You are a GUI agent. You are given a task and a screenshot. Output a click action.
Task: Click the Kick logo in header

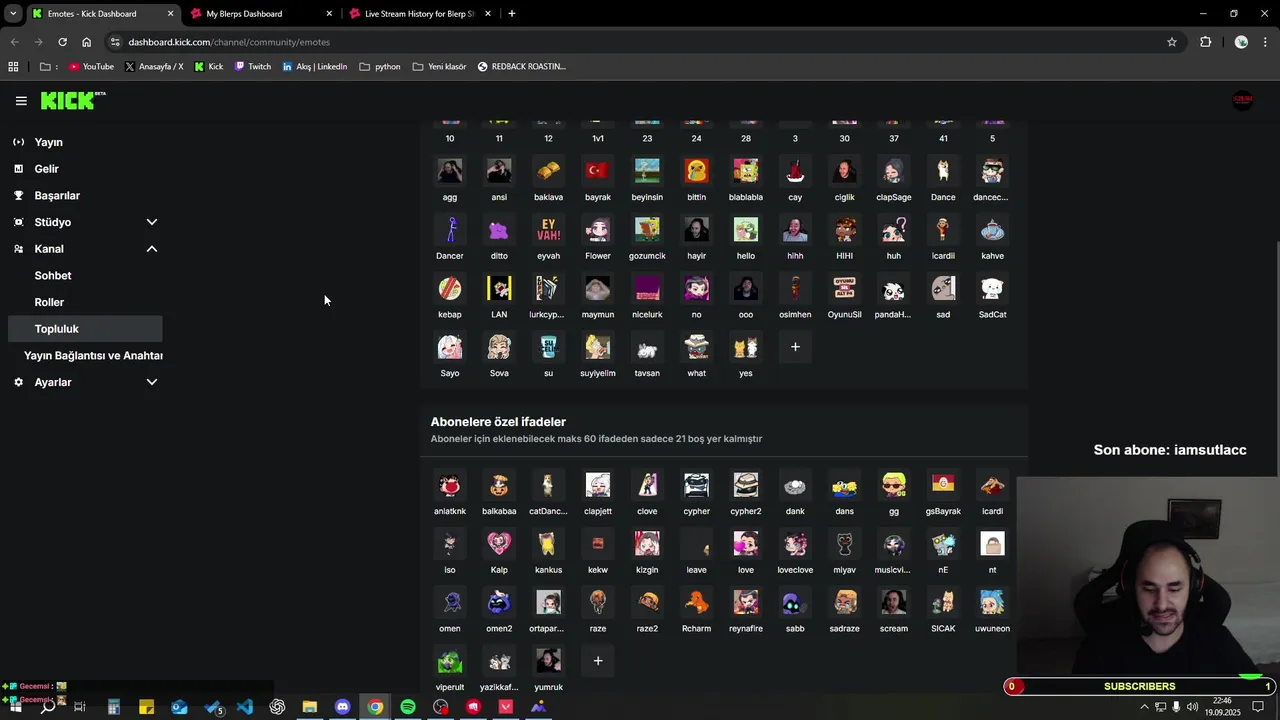coord(73,100)
